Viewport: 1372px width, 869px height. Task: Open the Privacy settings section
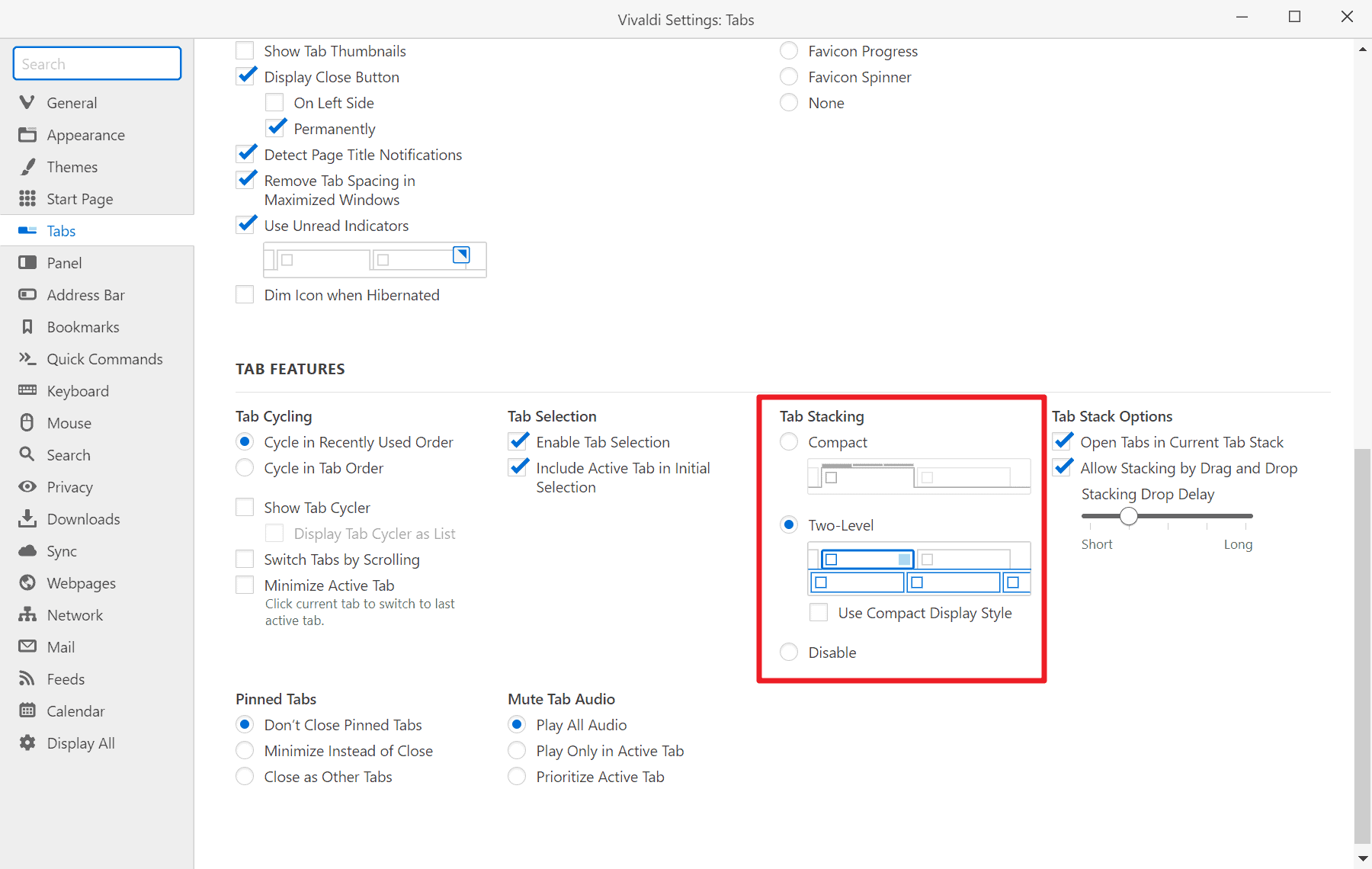point(97,487)
